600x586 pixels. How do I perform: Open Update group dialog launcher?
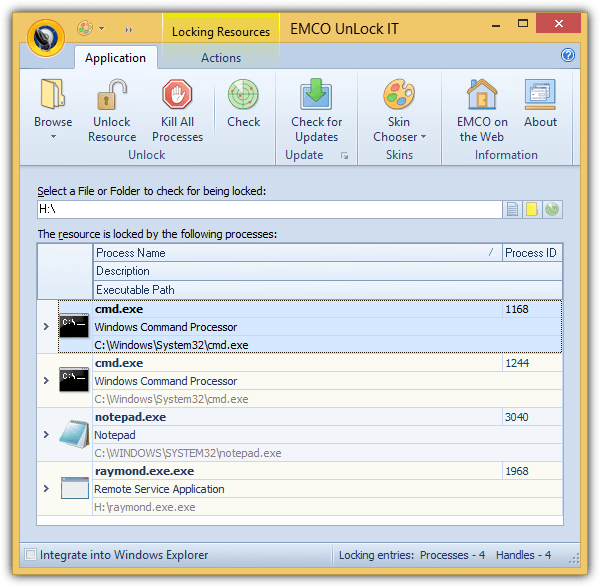[344, 155]
